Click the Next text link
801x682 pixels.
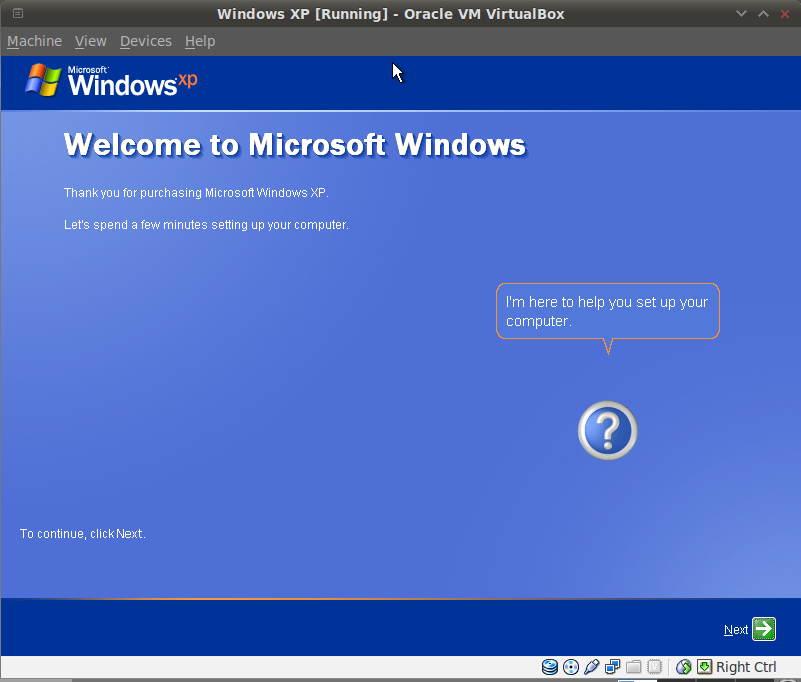coord(736,630)
